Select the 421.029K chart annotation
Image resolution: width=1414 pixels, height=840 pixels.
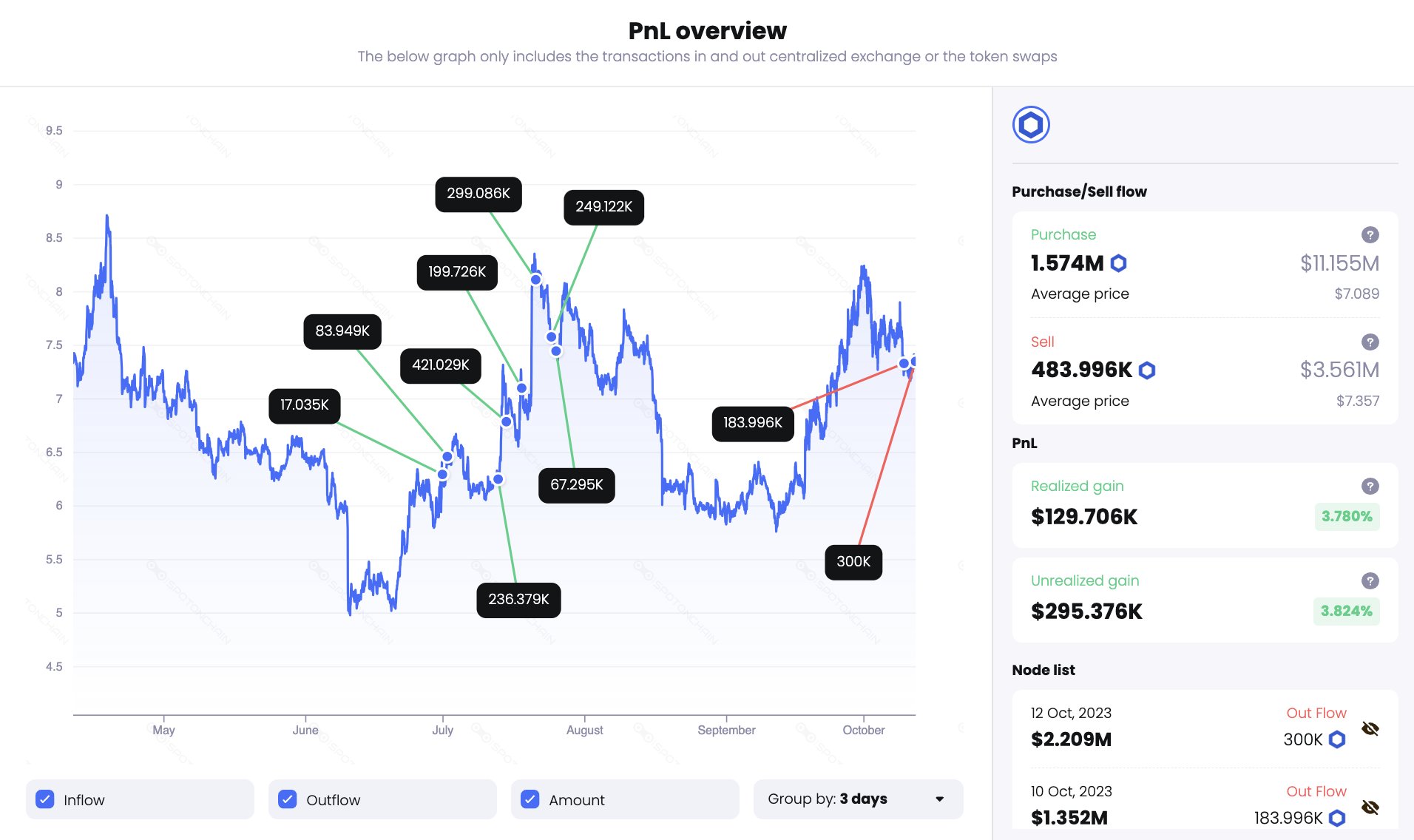point(441,365)
